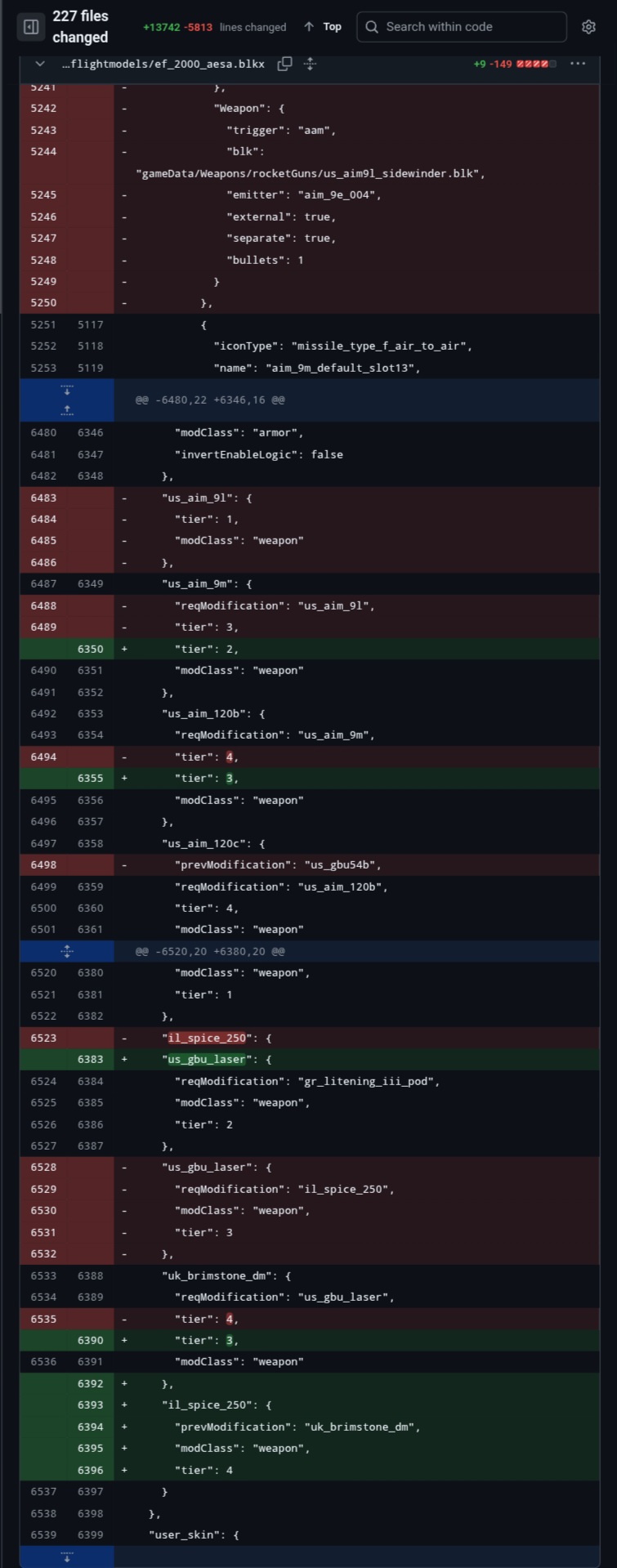The image size is (617, 1568).
Task: Open the file's three-dot options menu
Action: coord(578,64)
